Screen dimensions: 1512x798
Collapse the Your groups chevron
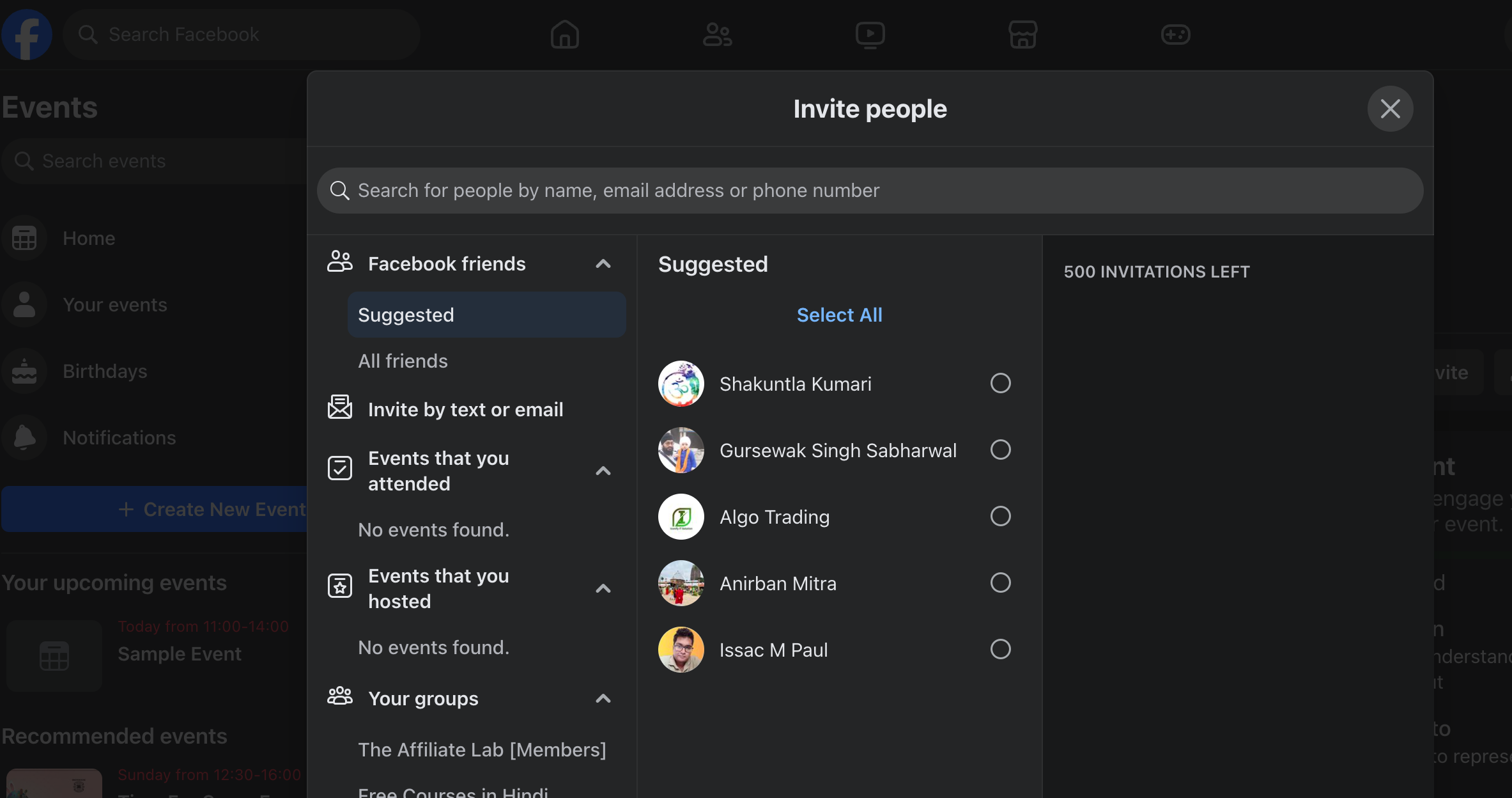(x=603, y=699)
